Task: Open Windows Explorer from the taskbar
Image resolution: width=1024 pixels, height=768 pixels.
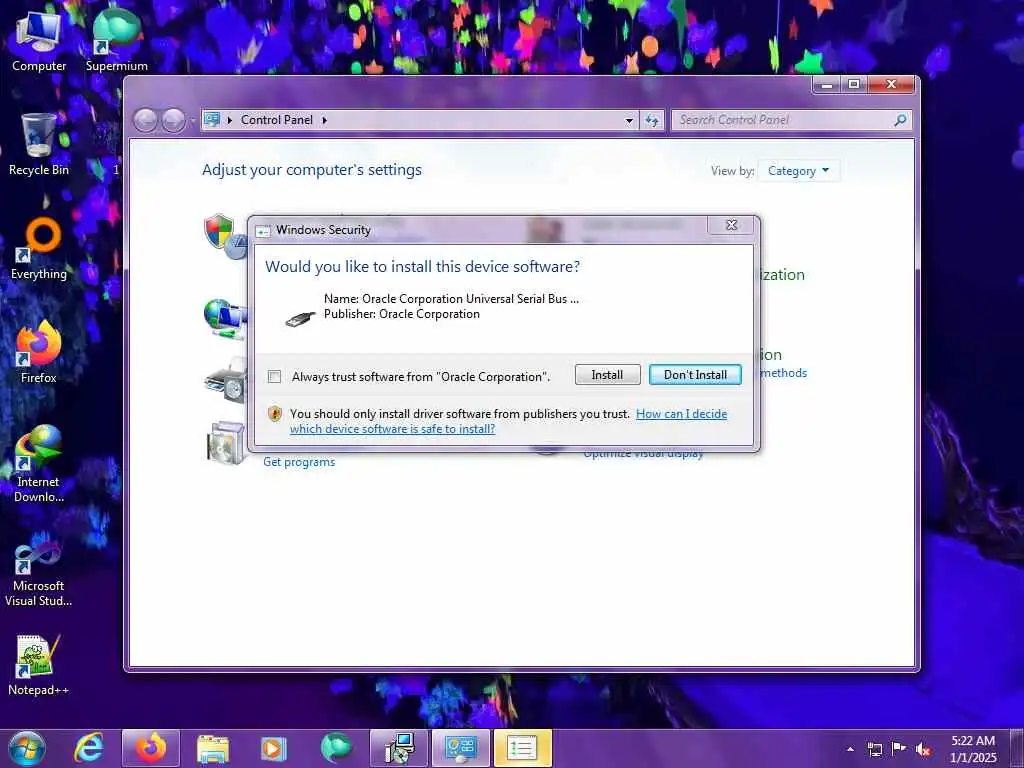Action: point(213,748)
